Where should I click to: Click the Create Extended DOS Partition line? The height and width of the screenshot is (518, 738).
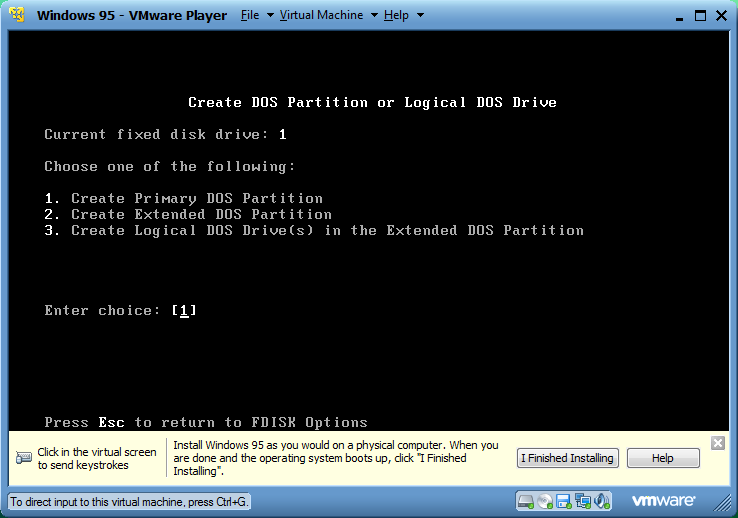pyautogui.click(x=188, y=215)
